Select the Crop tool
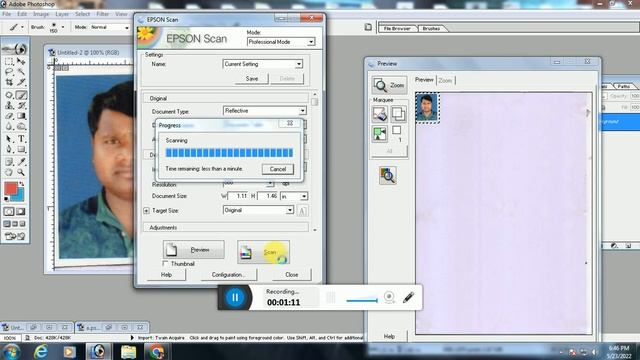Viewport: 640px width, 360px height. (9, 82)
